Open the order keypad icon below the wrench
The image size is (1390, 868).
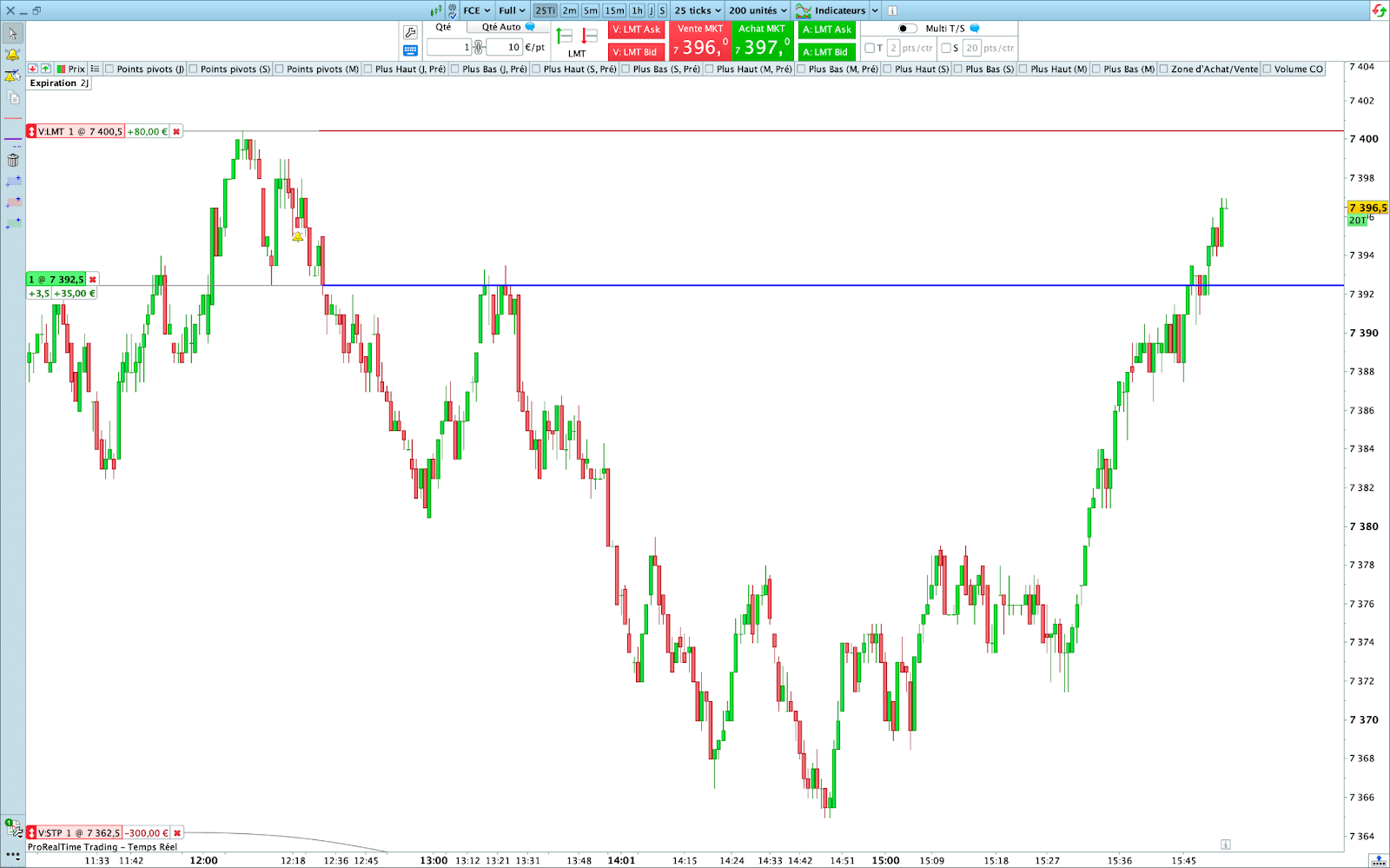(x=410, y=50)
